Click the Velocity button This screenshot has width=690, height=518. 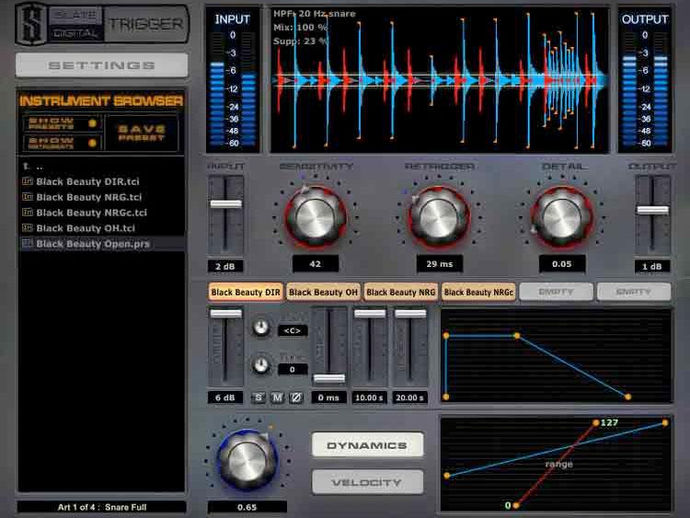[x=367, y=483]
